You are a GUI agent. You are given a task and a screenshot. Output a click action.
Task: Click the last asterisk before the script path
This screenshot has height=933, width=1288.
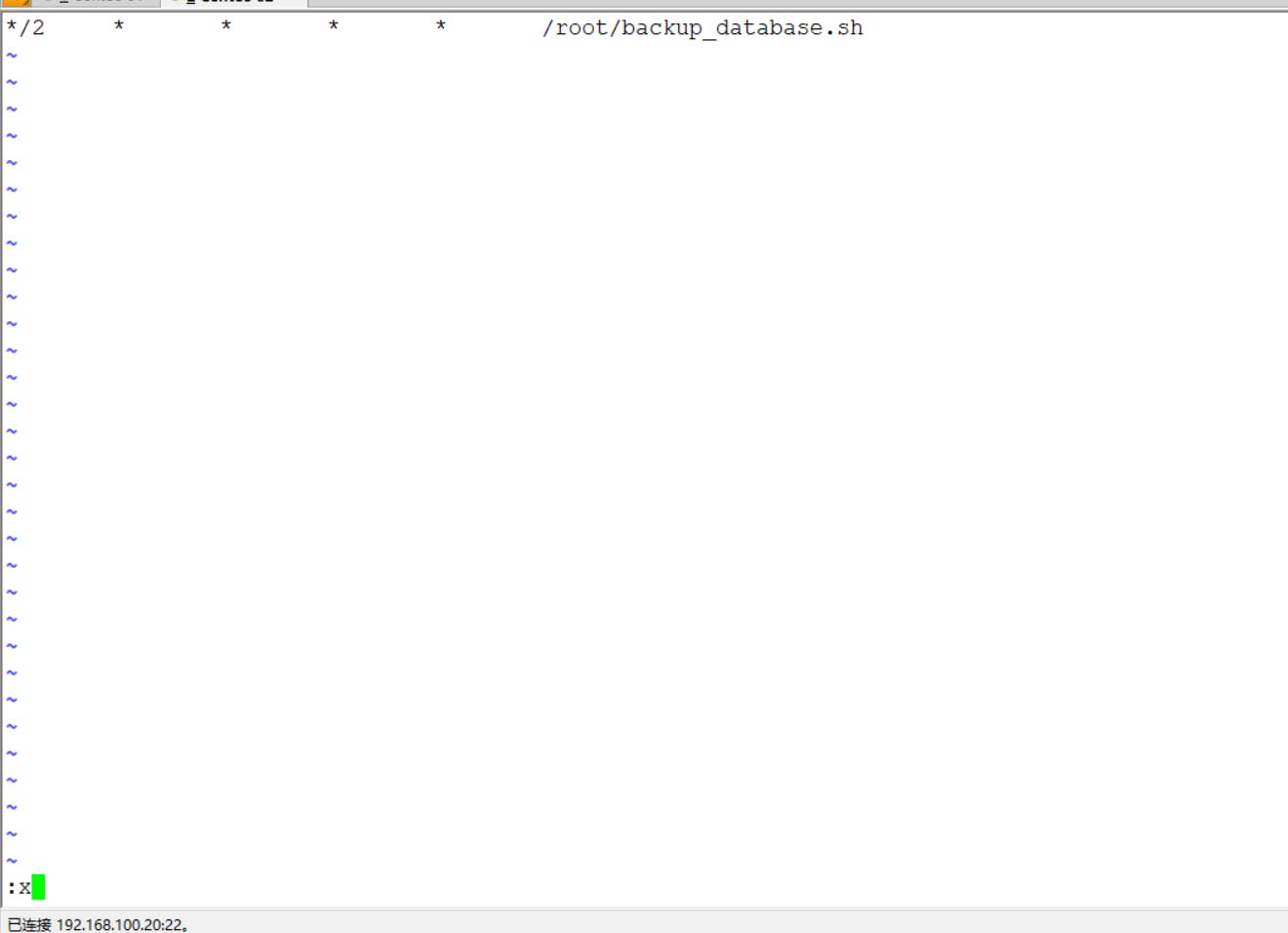(x=441, y=26)
